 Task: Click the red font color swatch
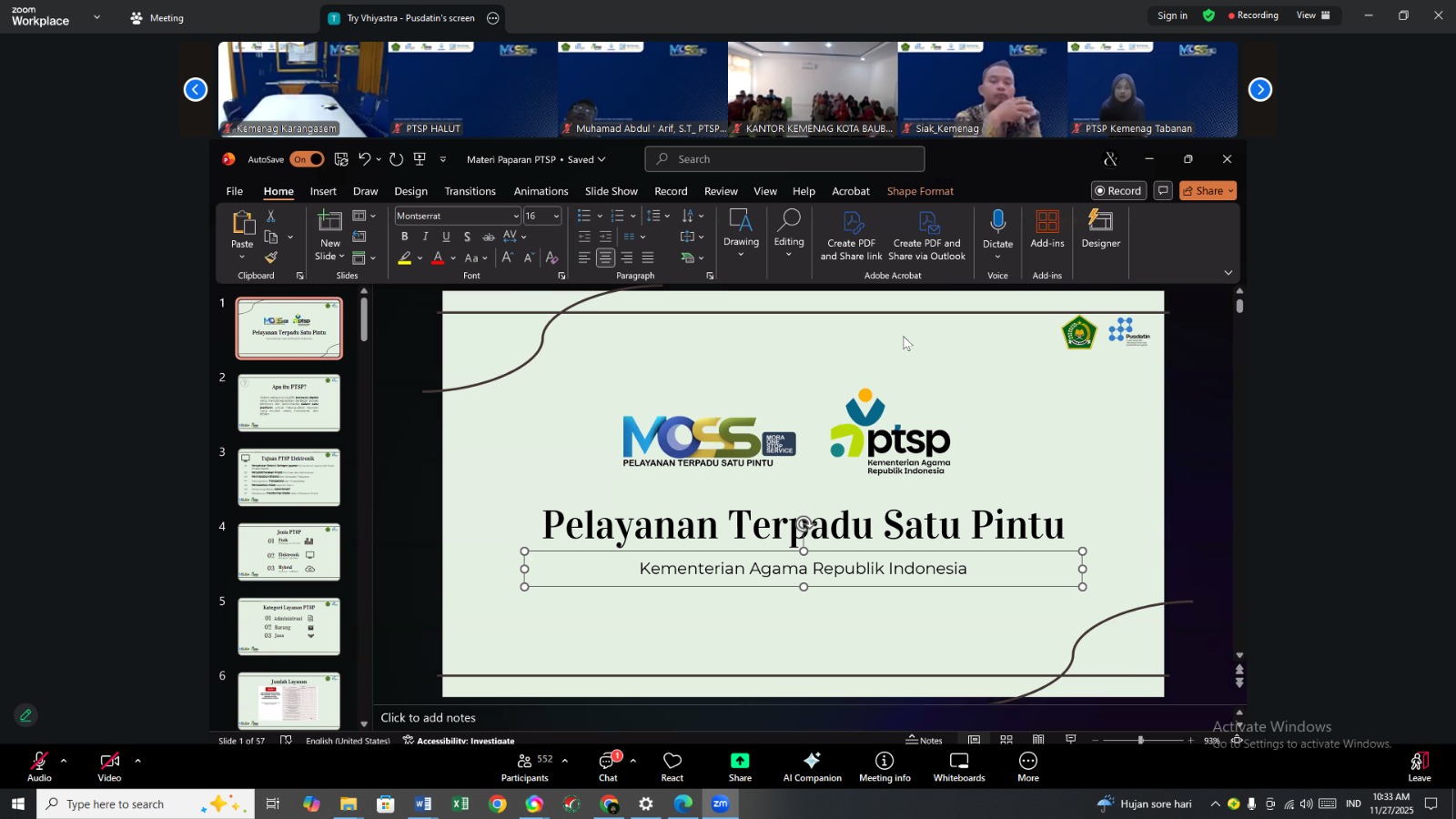point(438,258)
